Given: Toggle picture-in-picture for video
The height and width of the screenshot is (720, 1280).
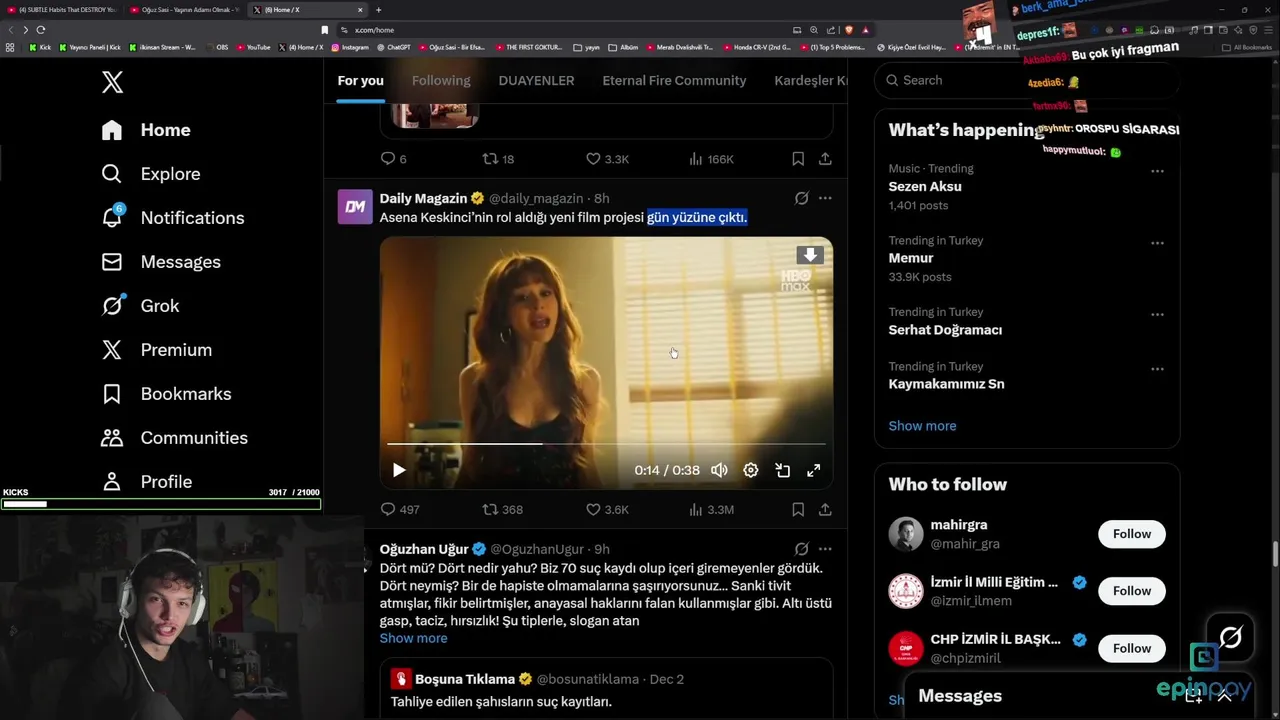Looking at the screenshot, I should coord(783,470).
